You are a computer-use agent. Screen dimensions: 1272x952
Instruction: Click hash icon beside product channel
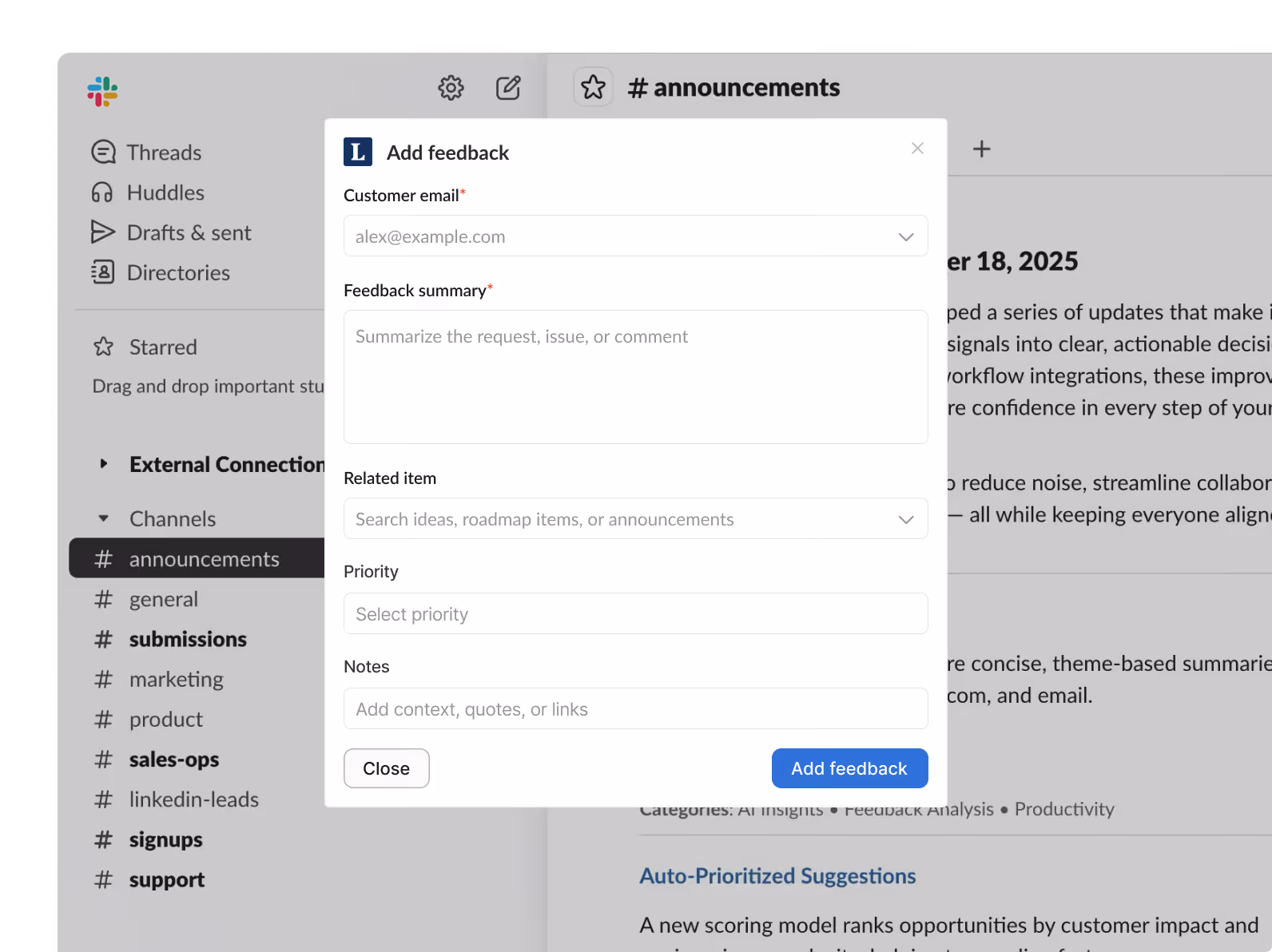click(x=104, y=719)
